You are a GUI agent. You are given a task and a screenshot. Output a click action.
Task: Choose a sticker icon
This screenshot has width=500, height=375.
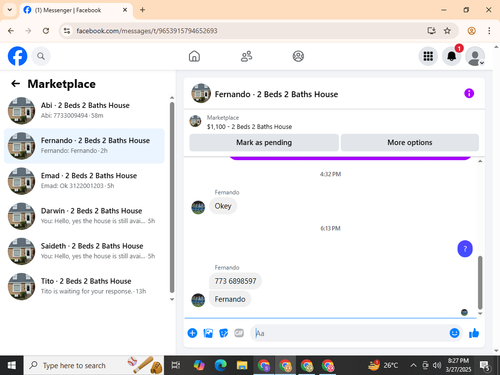(224, 333)
